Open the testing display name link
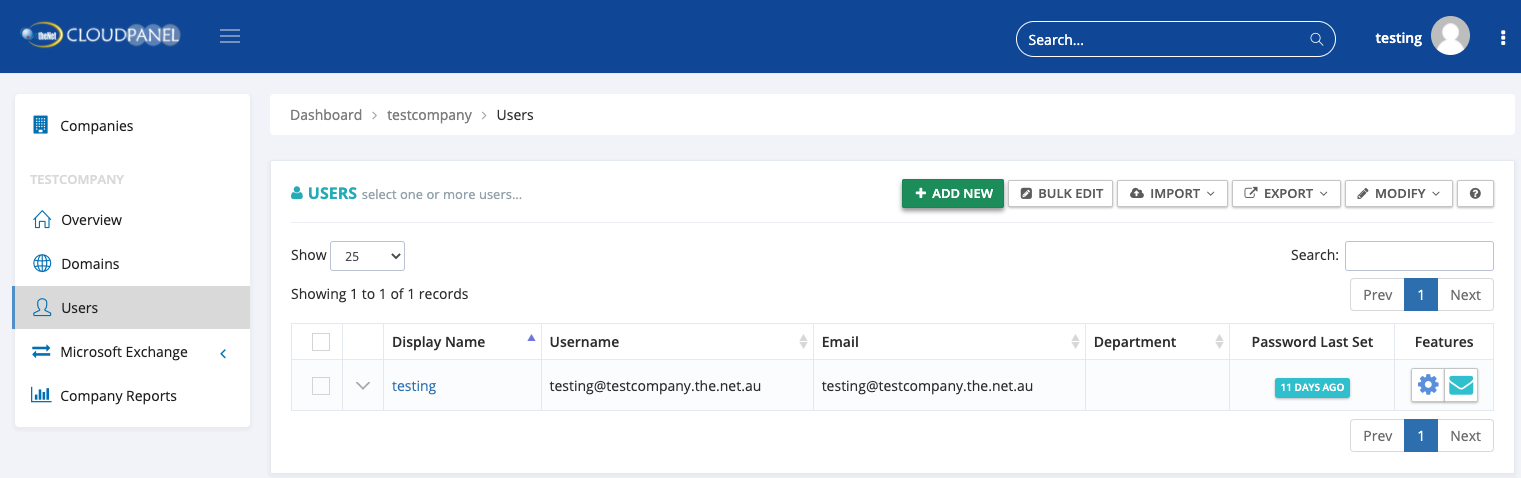Image resolution: width=1521 pixels, height=478 pixels. 414,385
